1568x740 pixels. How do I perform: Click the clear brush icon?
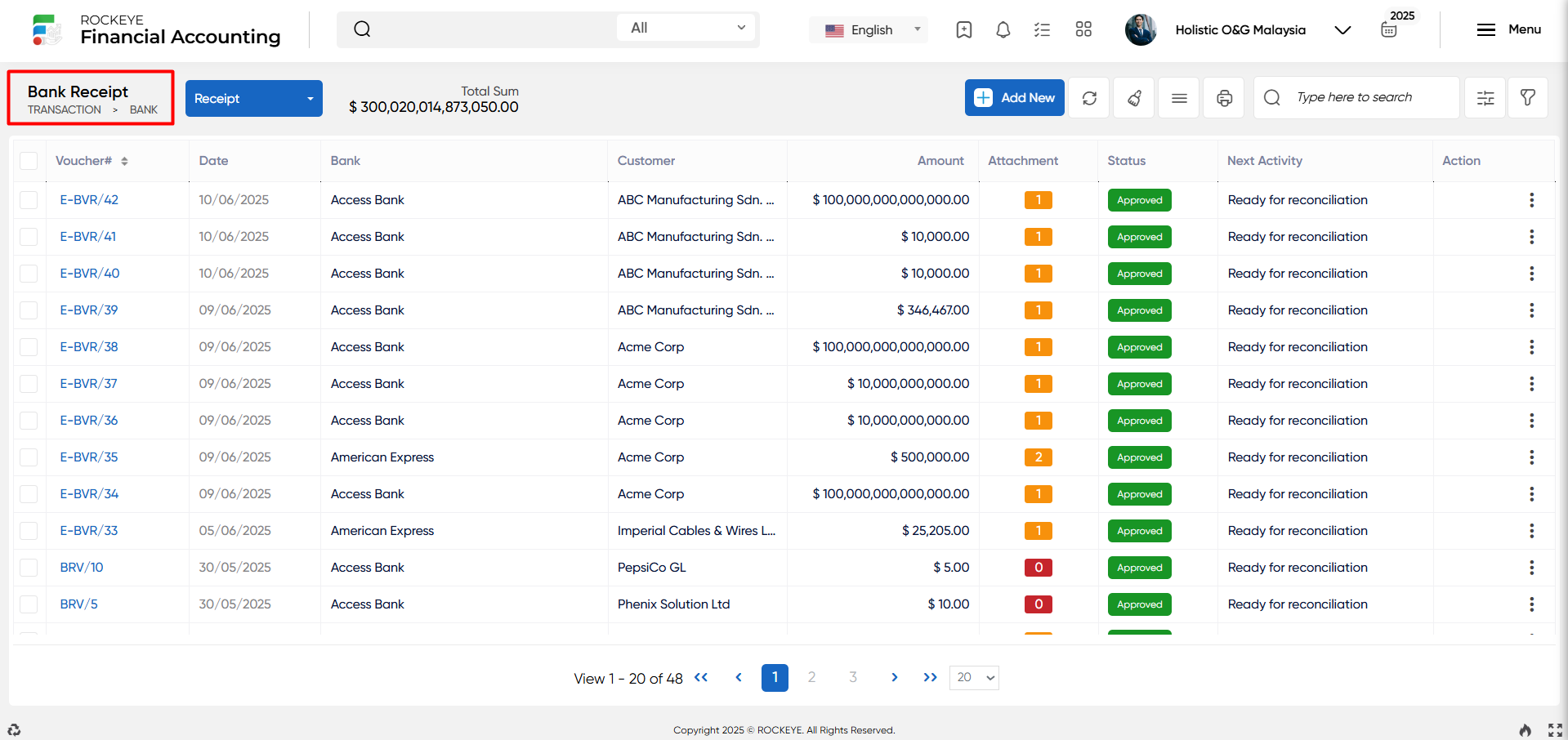click(x=1134, y=98)
